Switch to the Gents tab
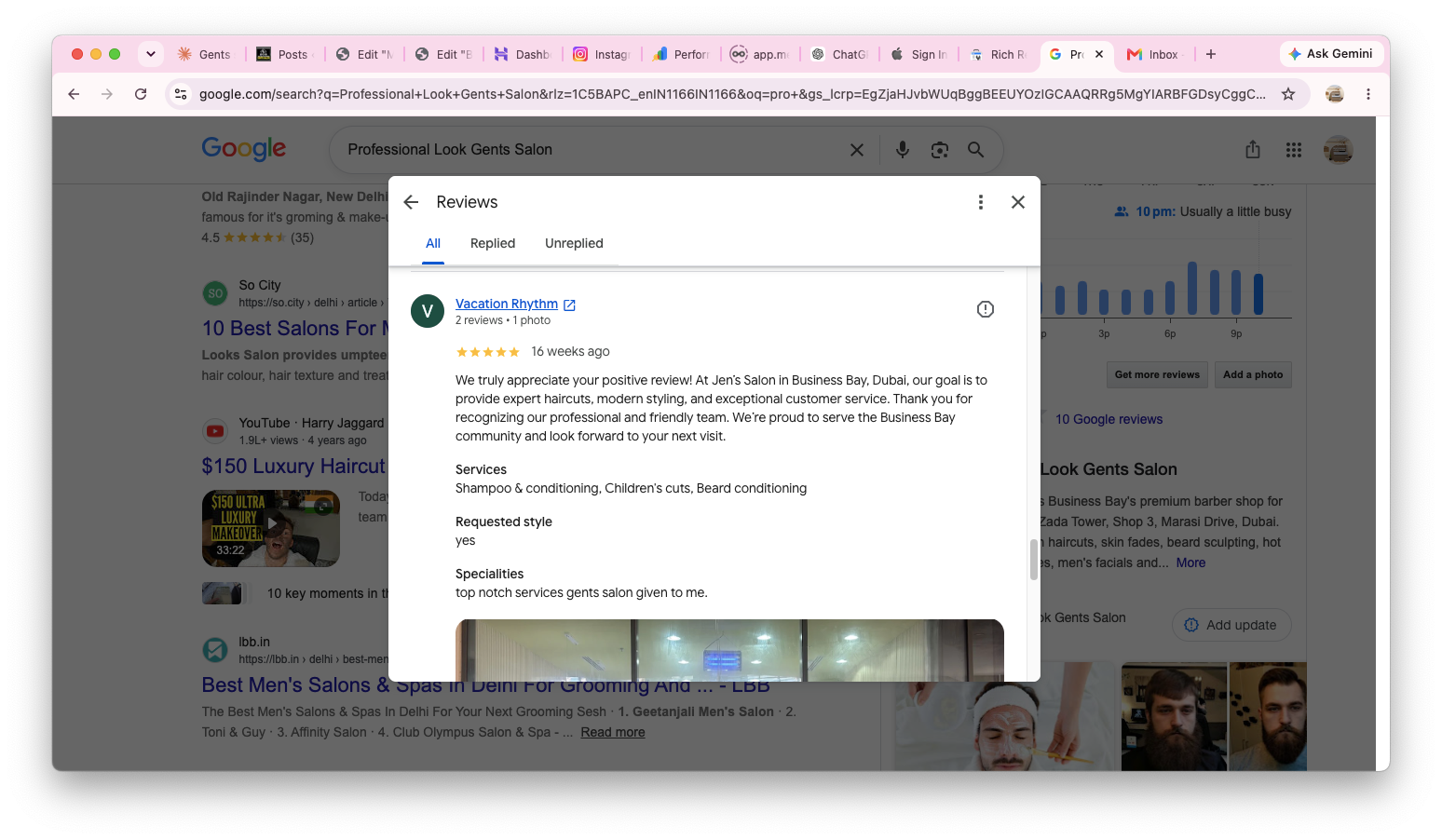This screenshot has height=840, width=1442. [205, 54]
